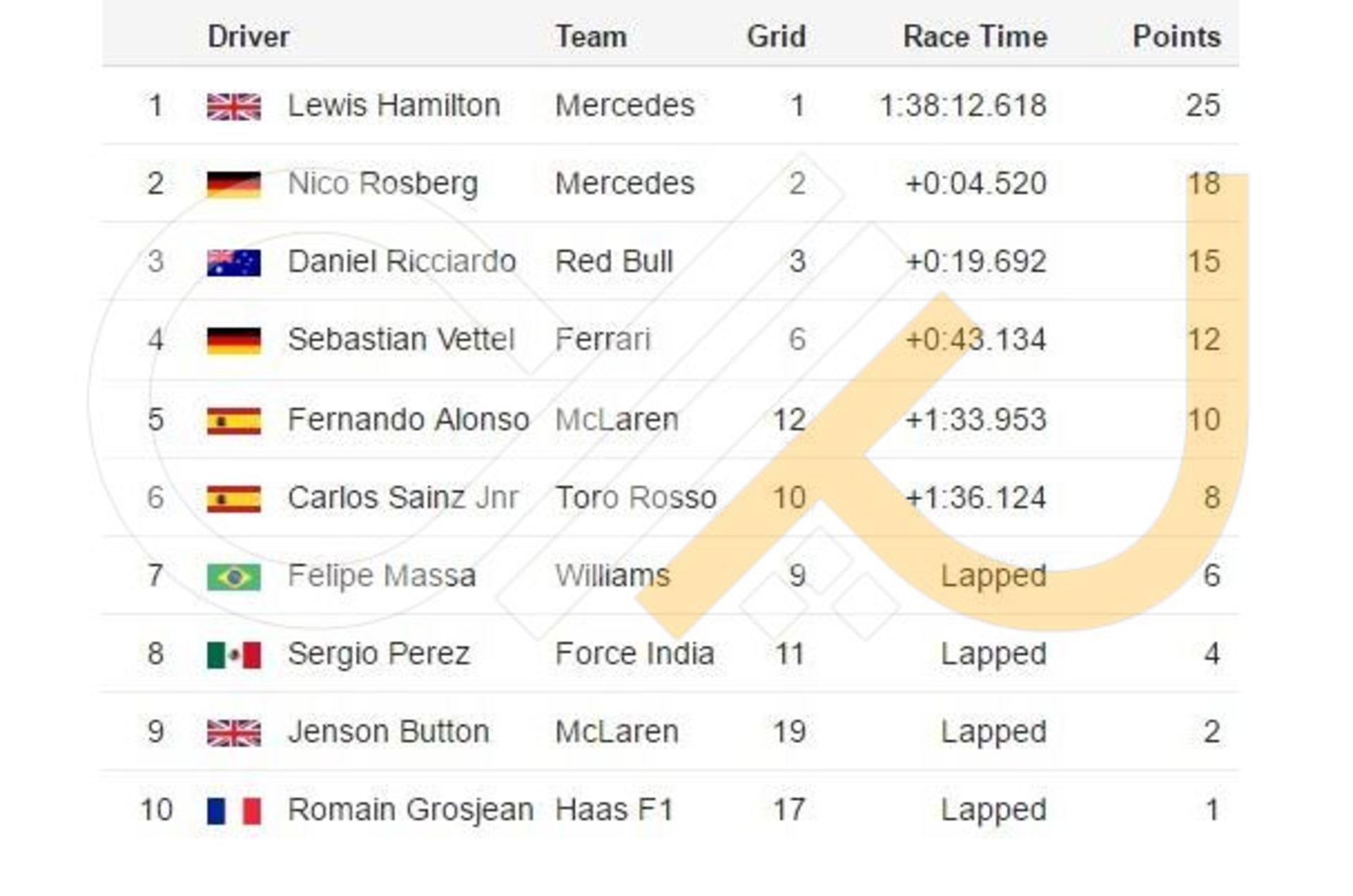Sort by the Grid column header

776,37
